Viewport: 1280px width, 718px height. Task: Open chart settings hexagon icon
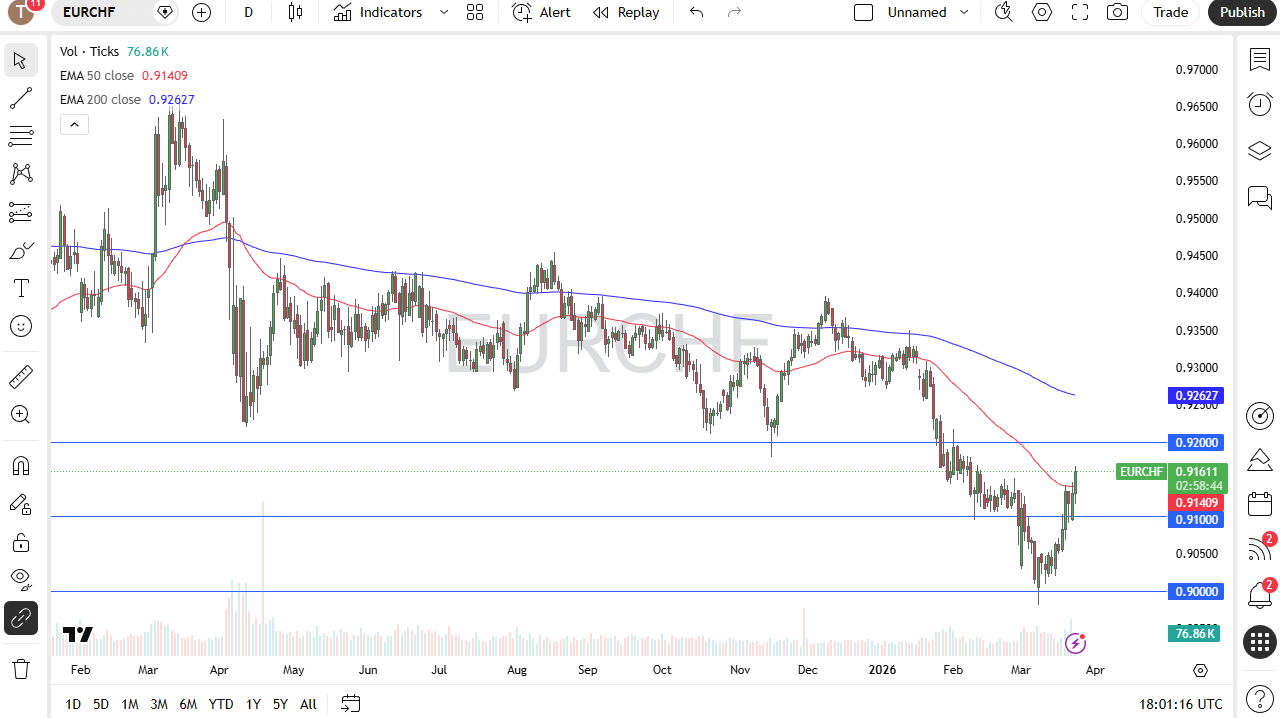point(1042,12)
